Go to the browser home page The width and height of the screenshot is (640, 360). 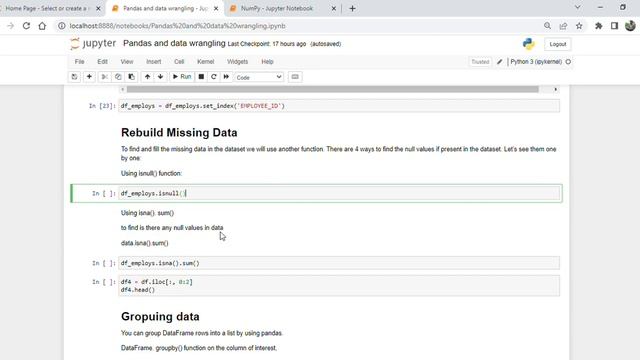coord(42,26)
